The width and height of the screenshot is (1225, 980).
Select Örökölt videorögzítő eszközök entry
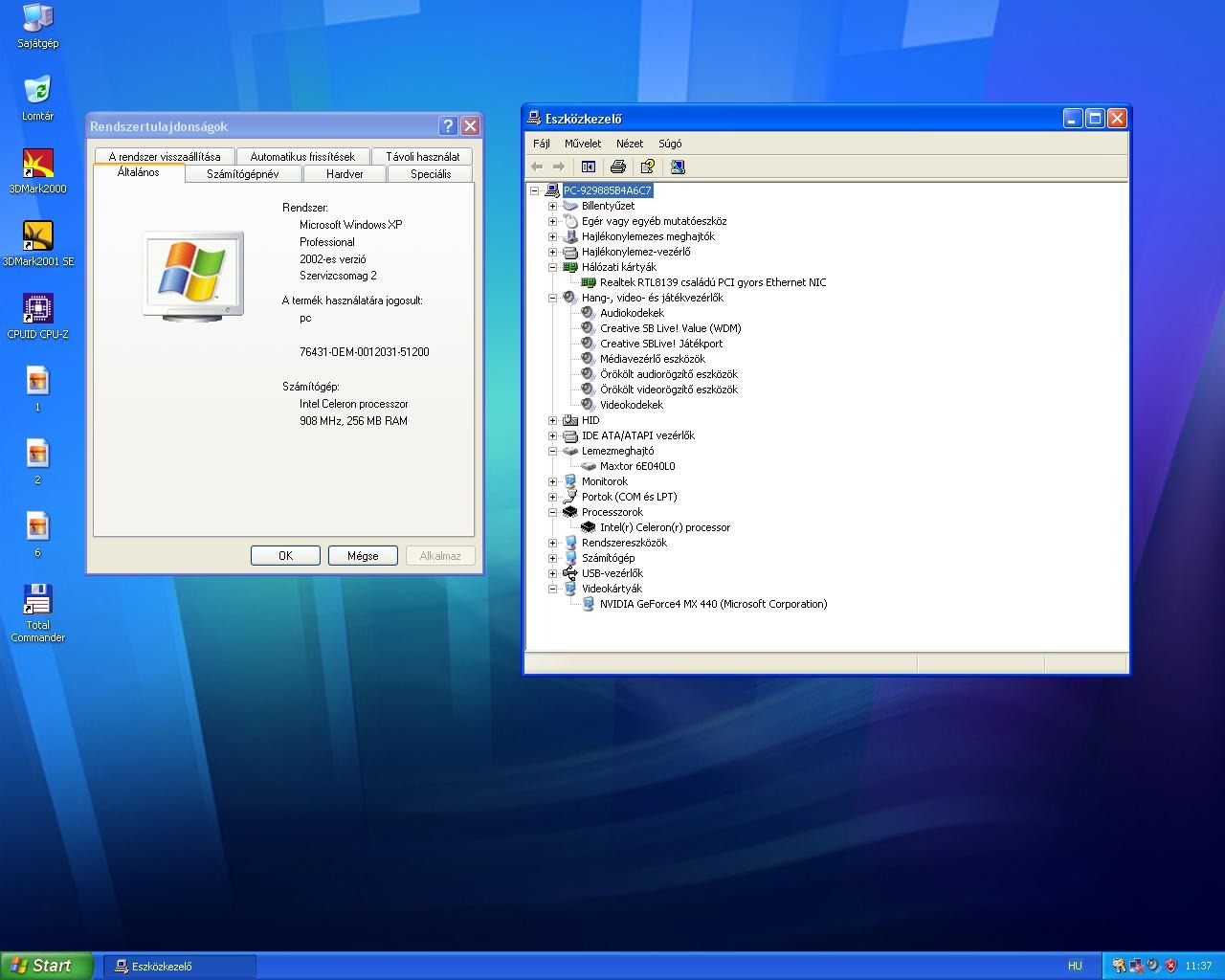669,390
